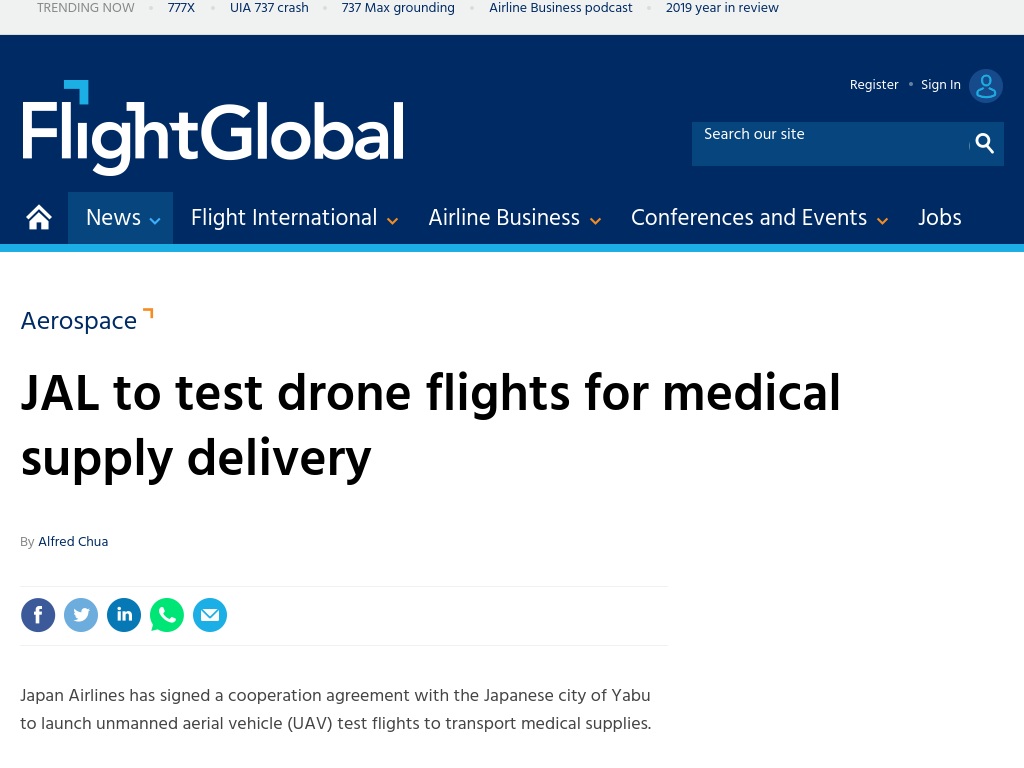Click the search magnifier icon
1024x768 pixels.
[x=984, y=144]
